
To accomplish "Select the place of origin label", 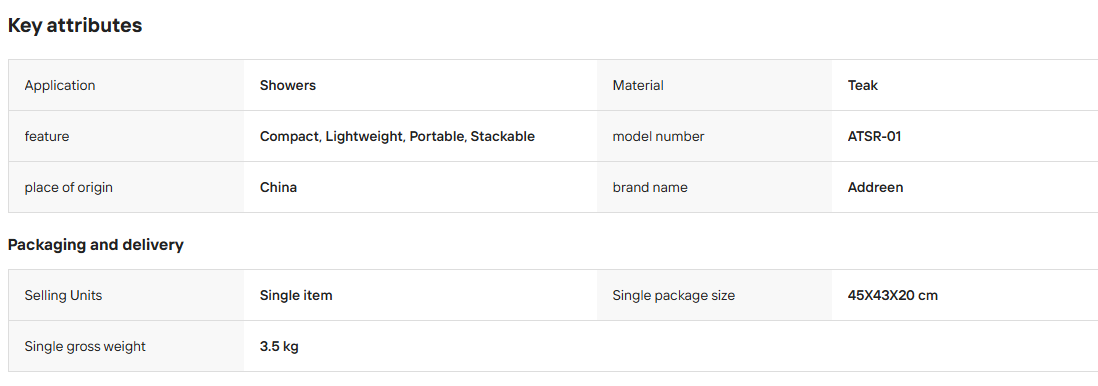I will 69,188.
